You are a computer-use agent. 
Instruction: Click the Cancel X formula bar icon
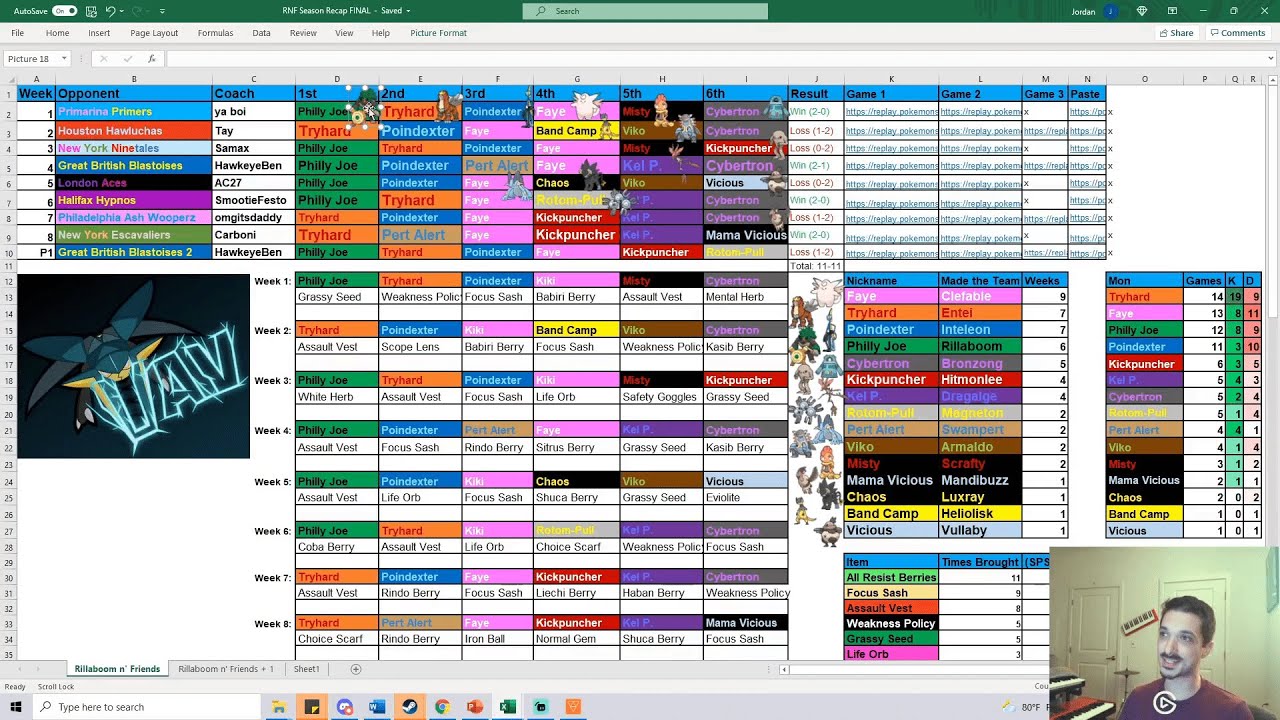point(103,59)
